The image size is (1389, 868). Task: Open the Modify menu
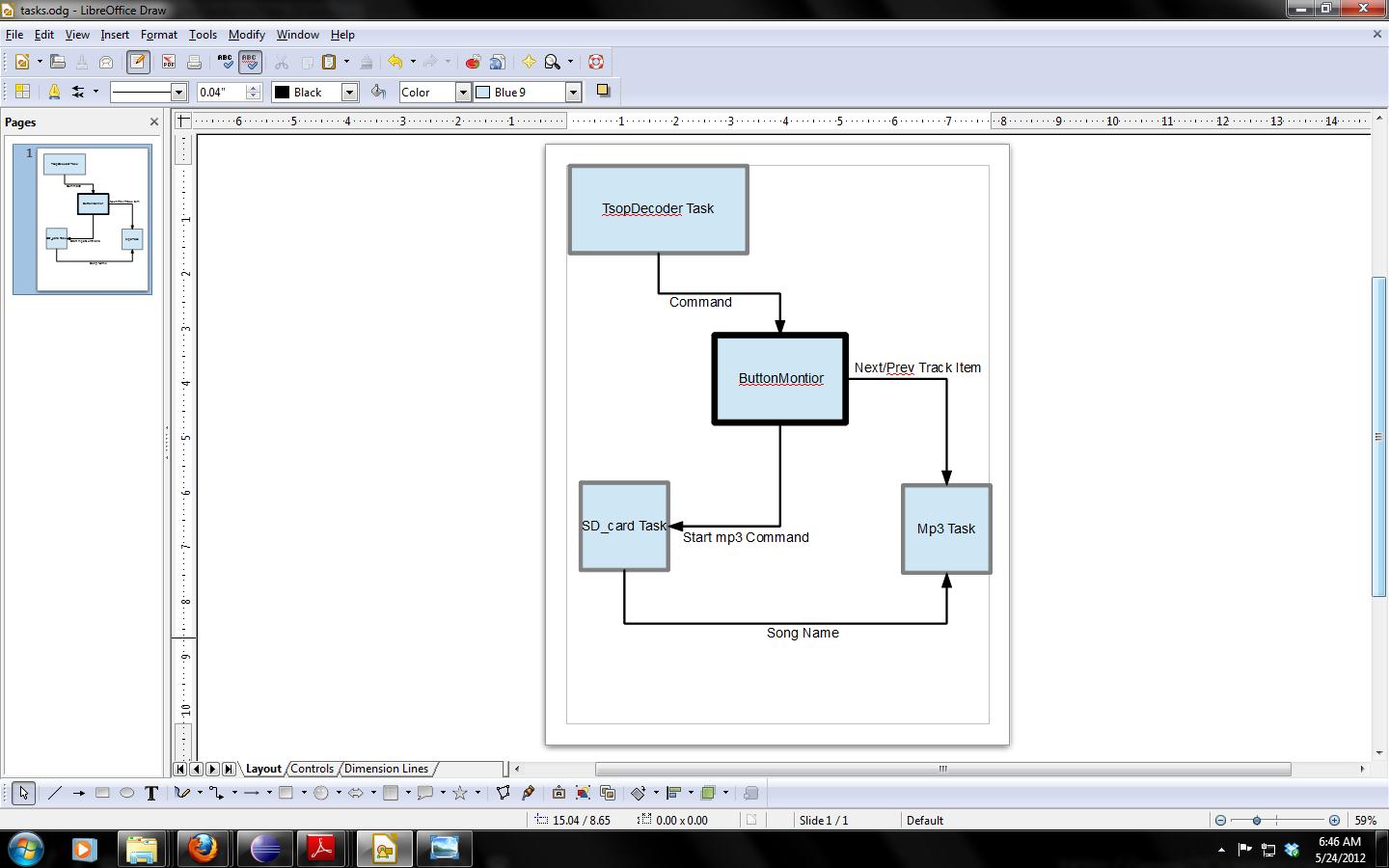[x=247, y=35]
